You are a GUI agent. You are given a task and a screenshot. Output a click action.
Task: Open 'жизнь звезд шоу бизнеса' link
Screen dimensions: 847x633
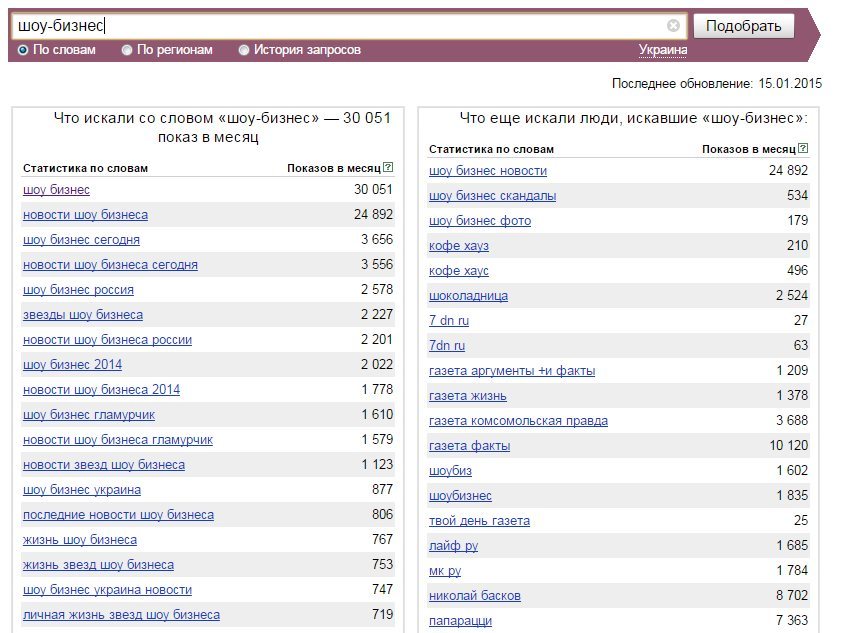[98, 565]
